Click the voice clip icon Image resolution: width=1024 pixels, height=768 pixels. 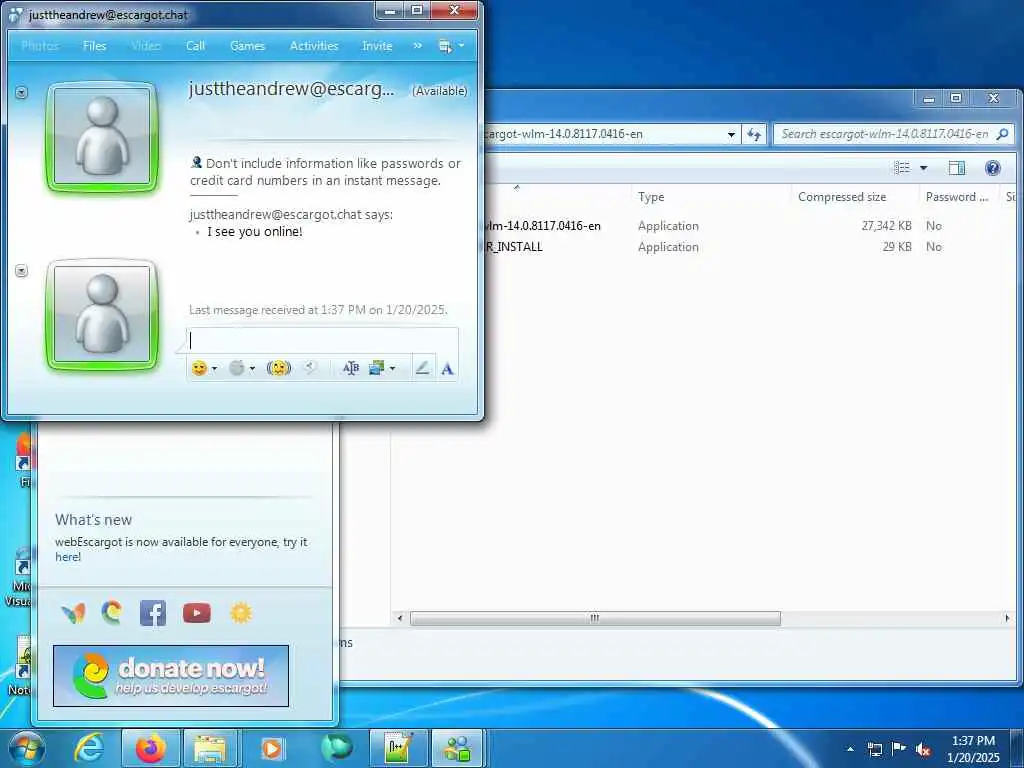click(x=311, y=368)
